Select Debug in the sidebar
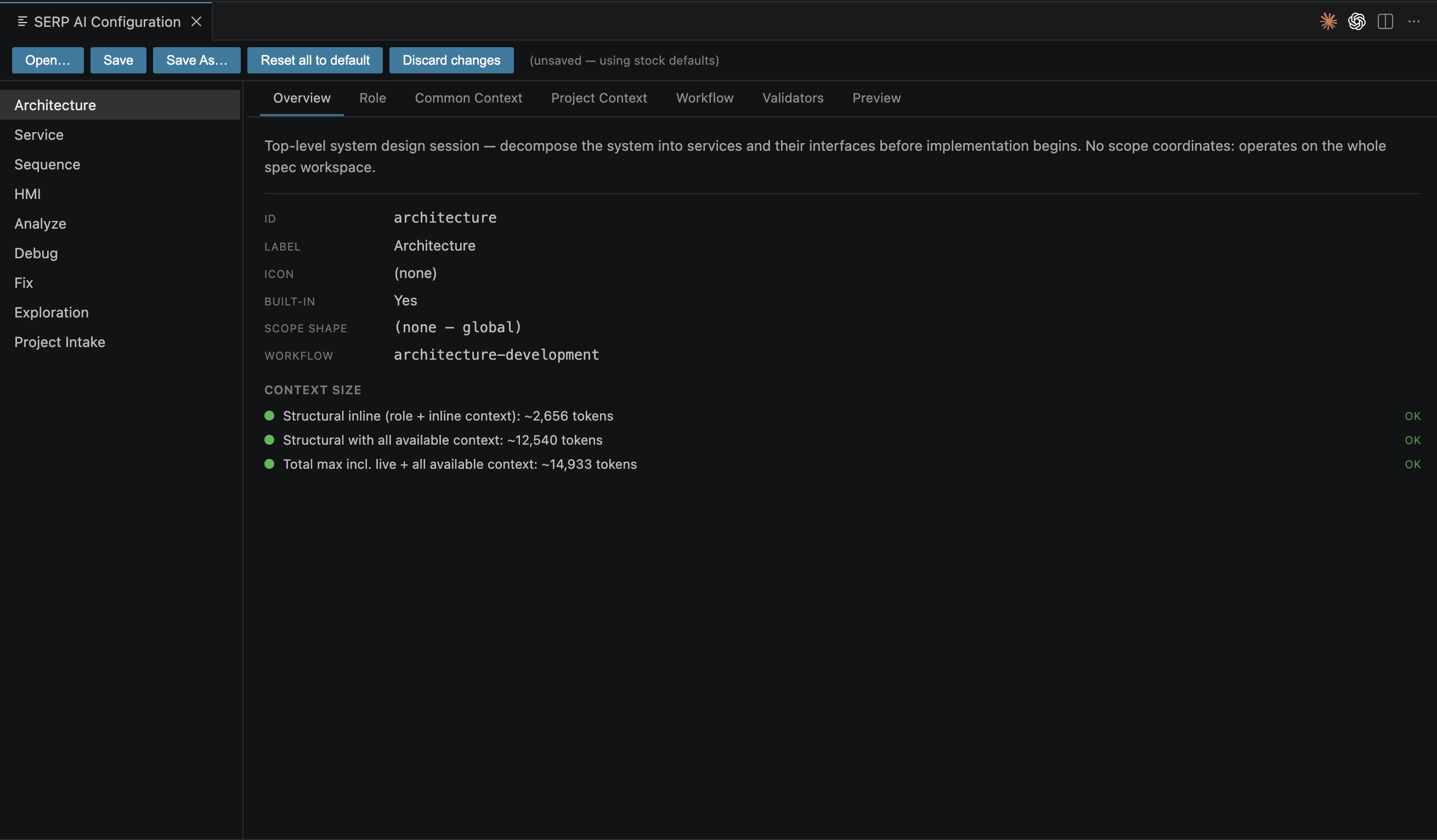Screen dimensions: 1437x840 coord(120,253)
